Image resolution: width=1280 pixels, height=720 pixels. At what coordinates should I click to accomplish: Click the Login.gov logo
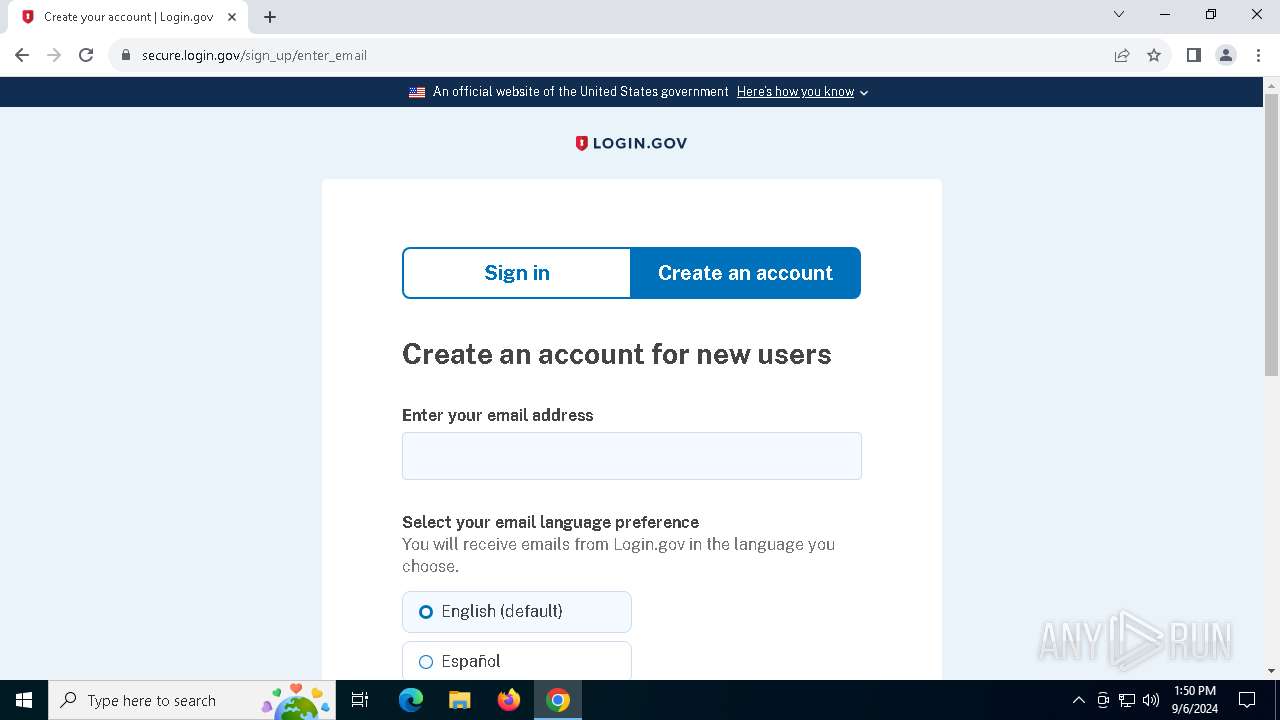[631, 143]
